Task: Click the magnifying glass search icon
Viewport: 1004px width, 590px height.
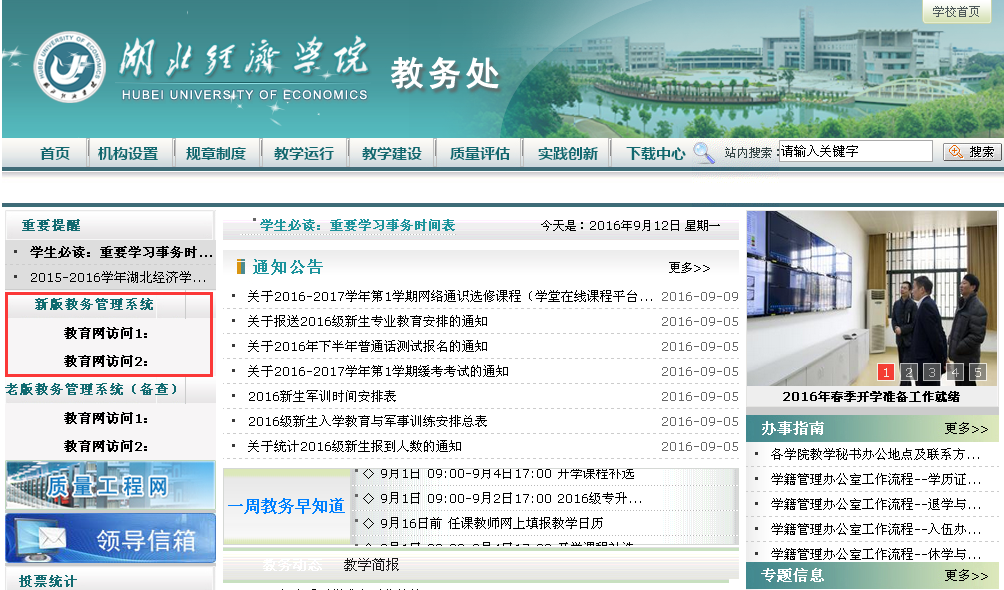Action: coord(704,152)
